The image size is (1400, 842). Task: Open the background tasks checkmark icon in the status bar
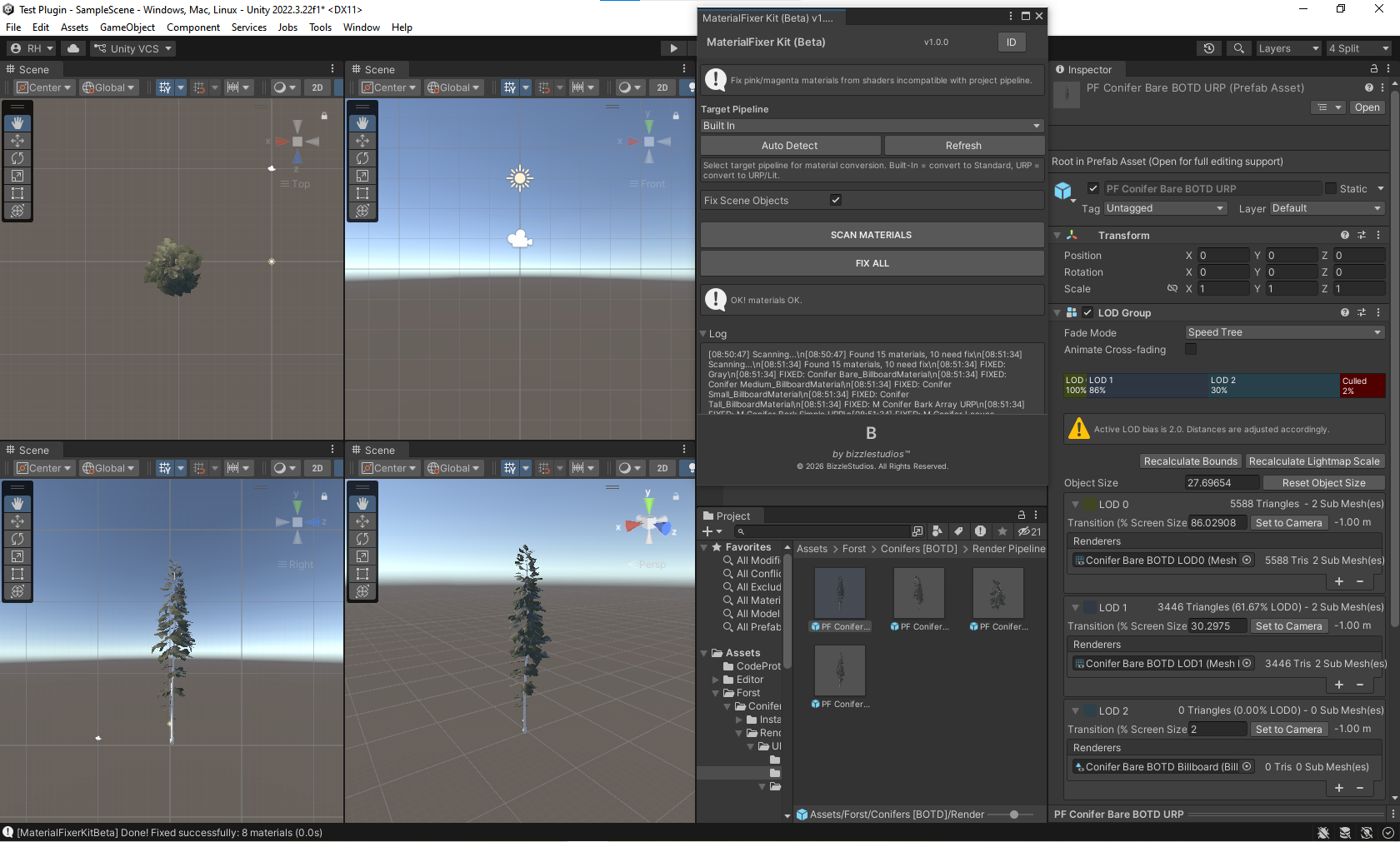point(1388,833)
